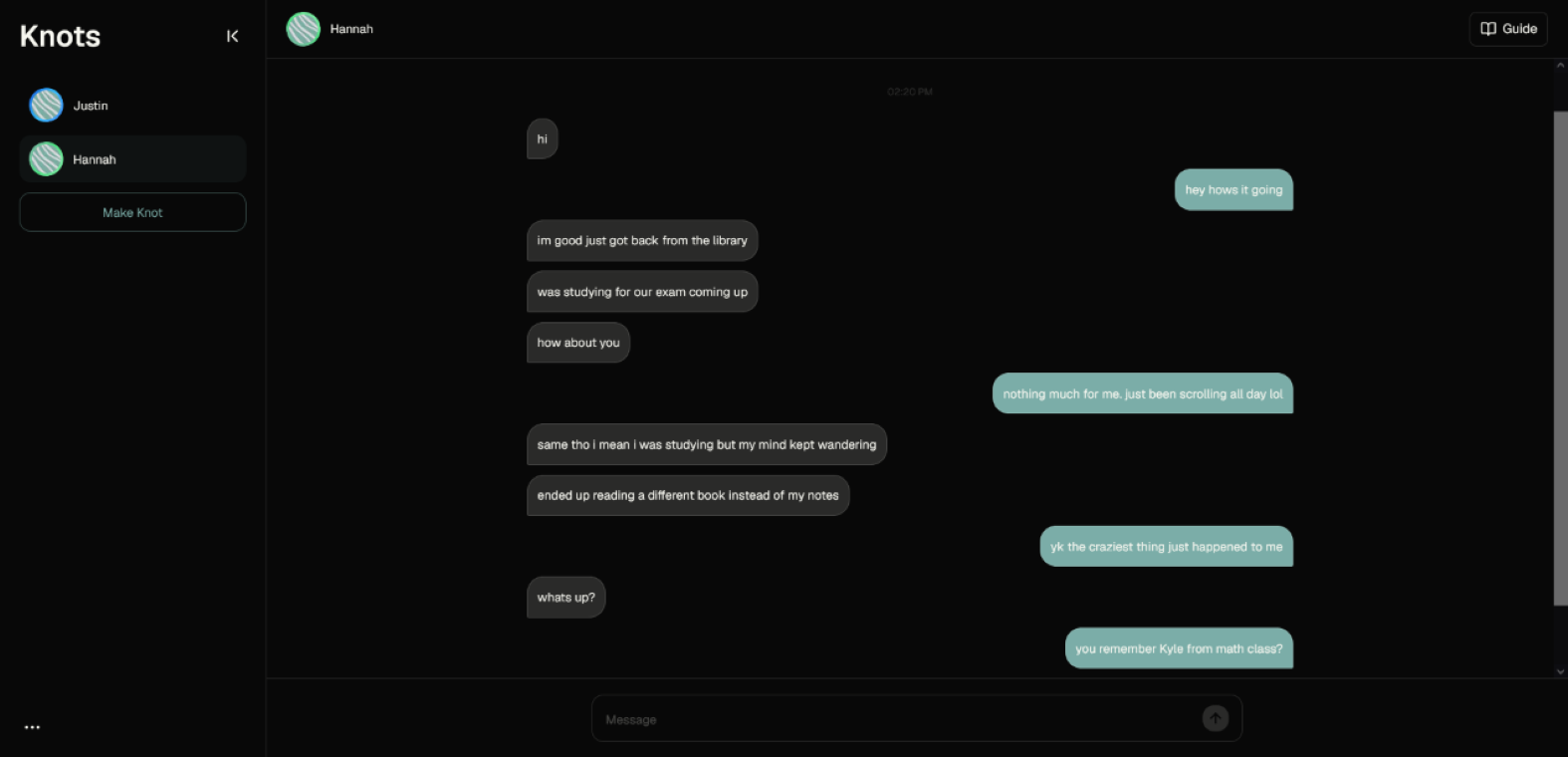Collapse the Knots sidebar with the arrow icon
1568x757 pixels.
tap(232, 36)
